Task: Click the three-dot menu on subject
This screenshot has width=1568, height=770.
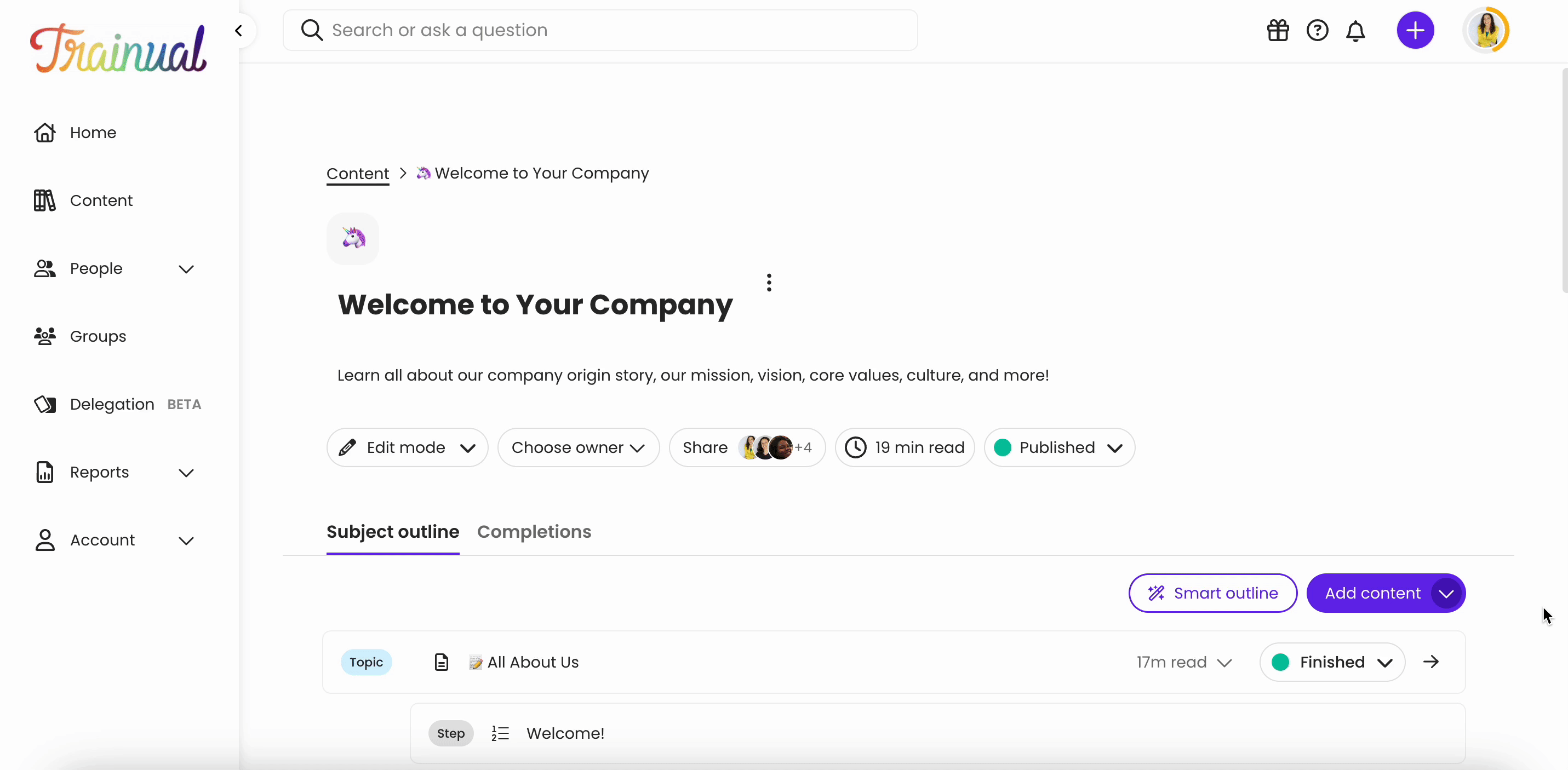Action: click(x=768, y=281)
